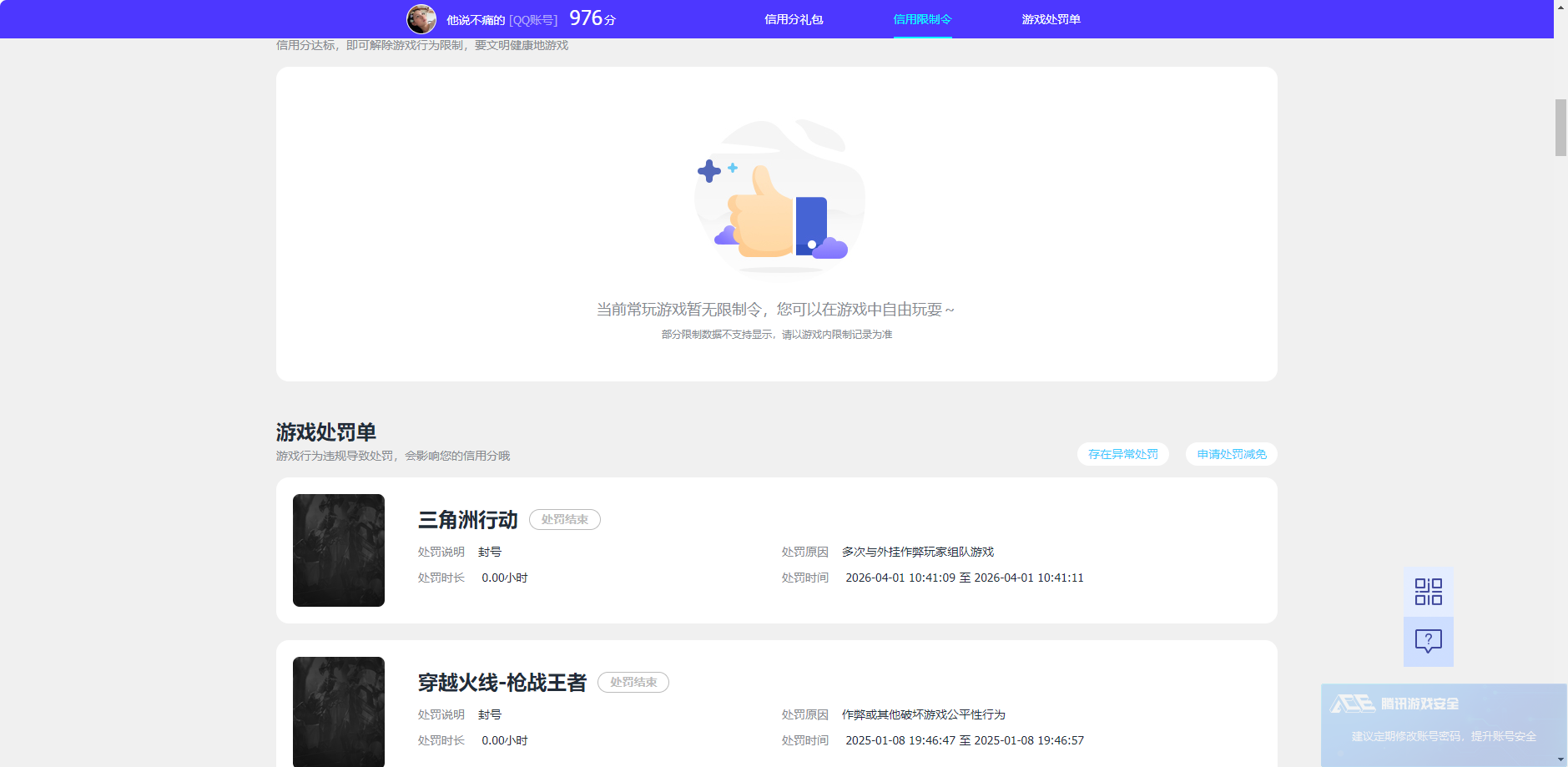Screen dimensions: 1568x767
Task: Click the scrollbar up arrow
Action: [x=1560, y=7]
